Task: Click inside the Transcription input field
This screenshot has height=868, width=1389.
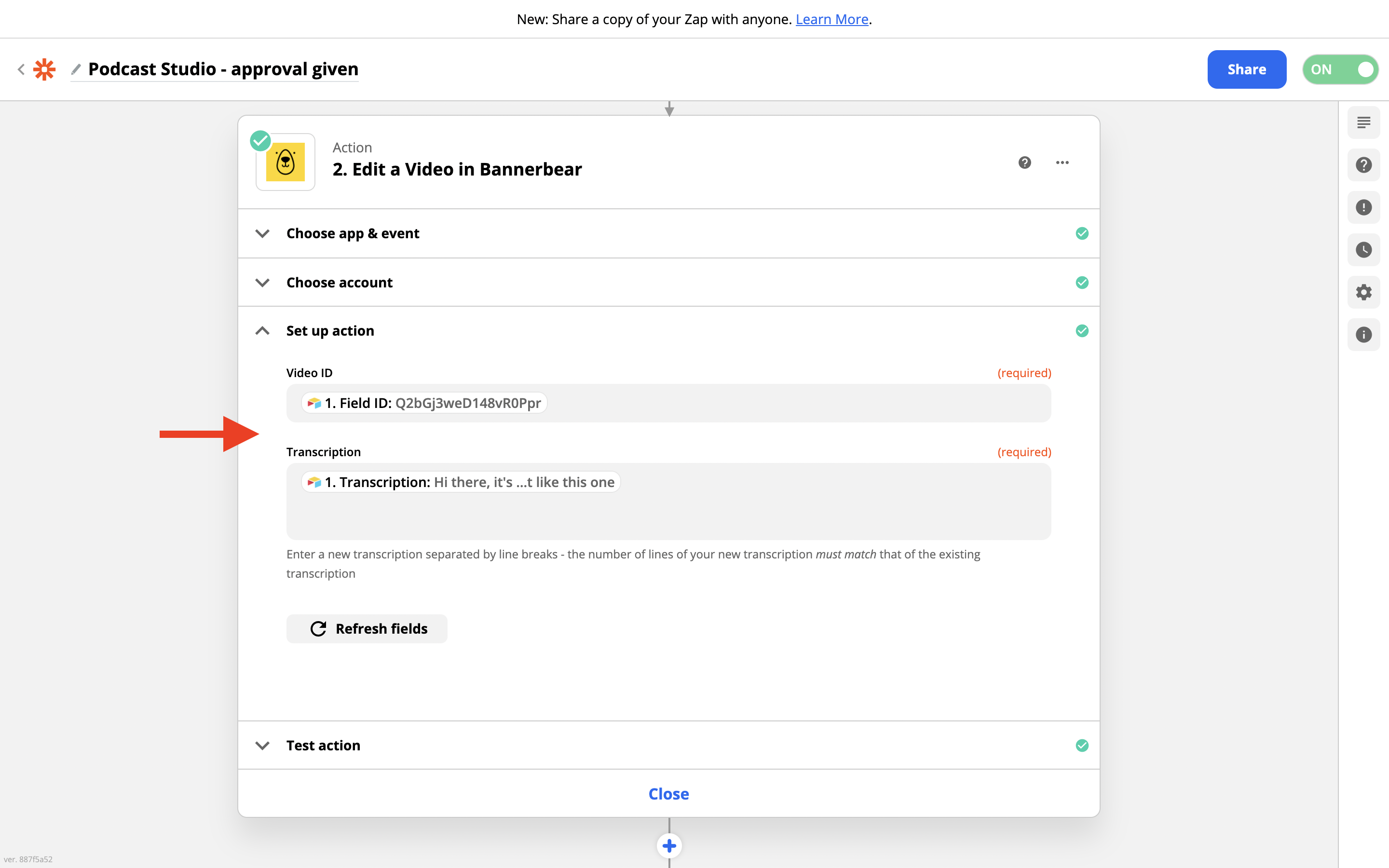Action: click(x=668, y=514)
